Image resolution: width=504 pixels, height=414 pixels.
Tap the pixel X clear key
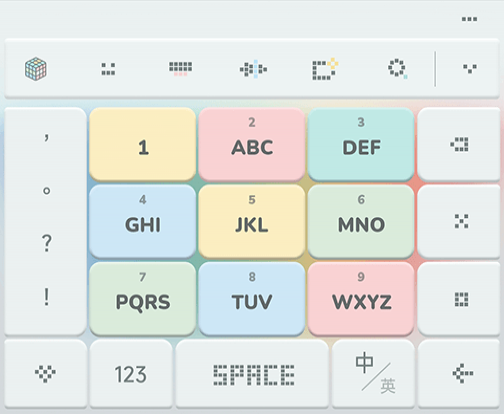click(x=459, y=221)
